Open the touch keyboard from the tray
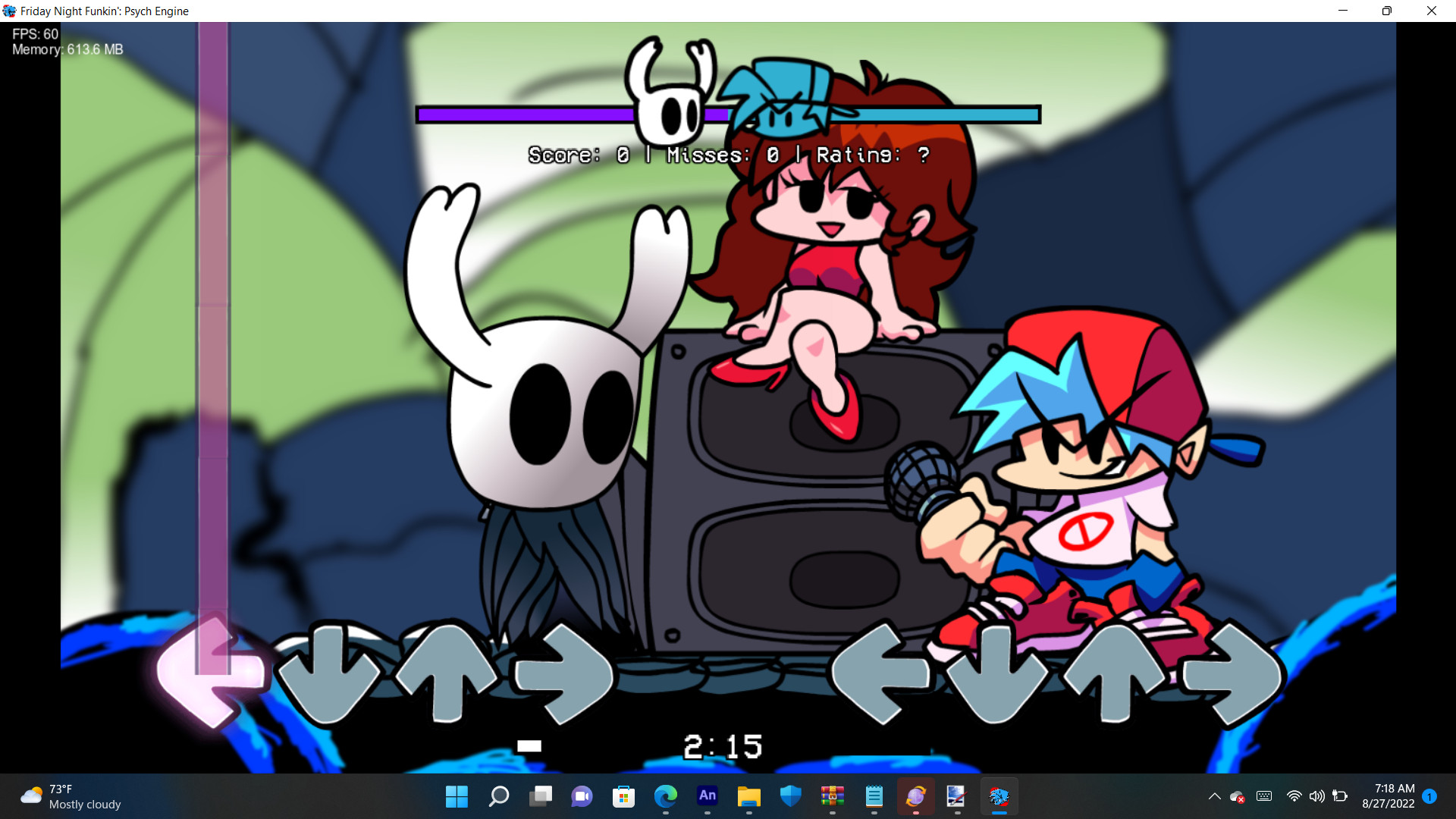Viewport: 1456px width, 819px height. point(1264,796)
